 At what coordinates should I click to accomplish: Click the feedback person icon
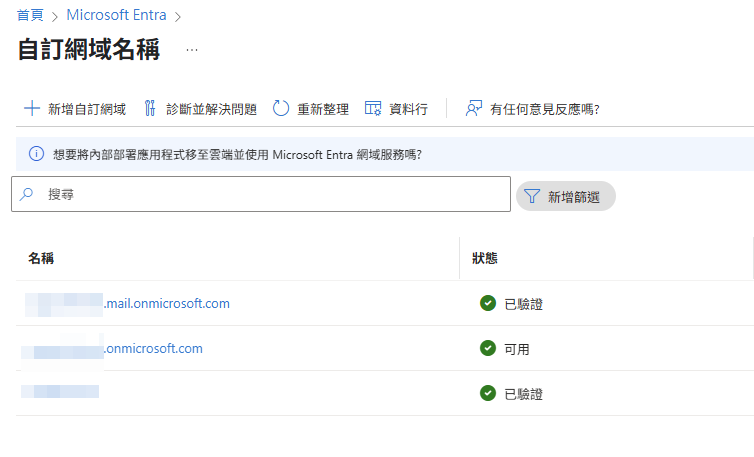click(474, 109)
